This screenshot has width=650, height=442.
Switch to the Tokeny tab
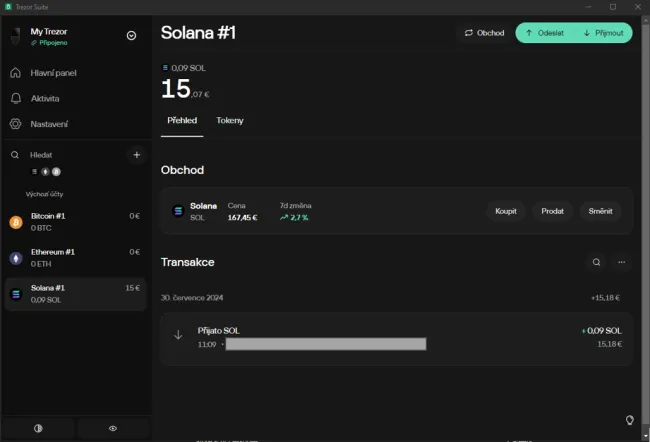point(230,120)
